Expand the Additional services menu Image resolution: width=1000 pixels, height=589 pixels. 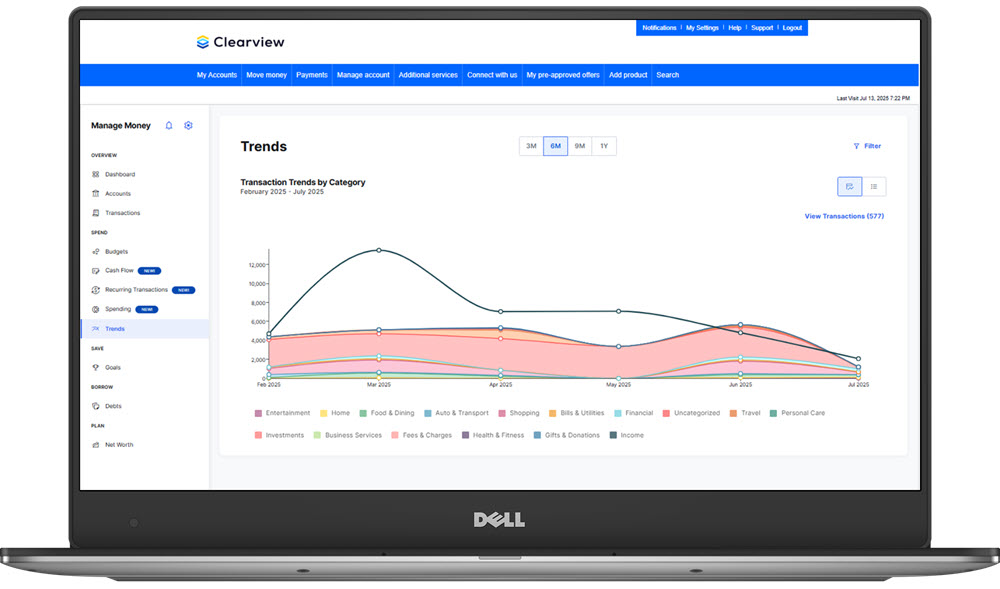[428, 75]
